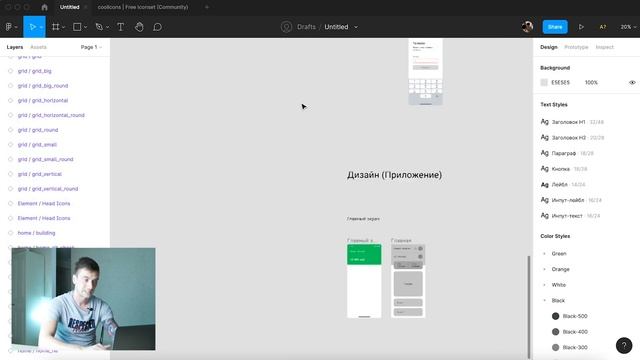This screenshot has width=640, height=360.
Task: Add new tab with plus icon
Action: click(x=207, y=7)
